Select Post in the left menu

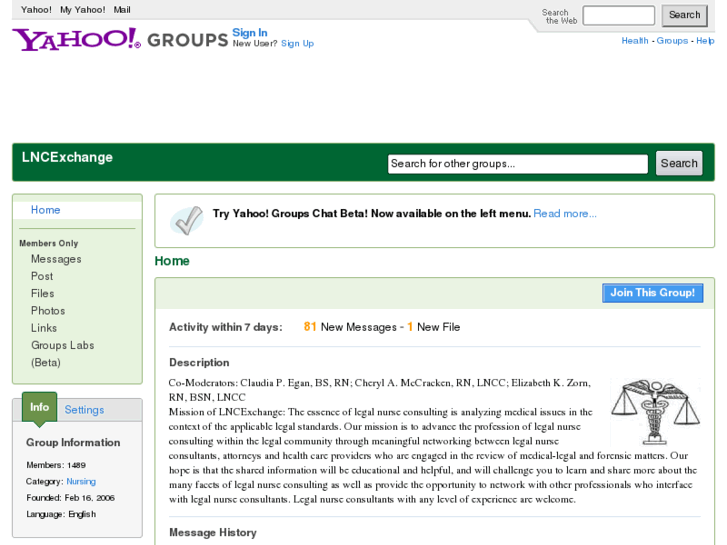(42, 276)
